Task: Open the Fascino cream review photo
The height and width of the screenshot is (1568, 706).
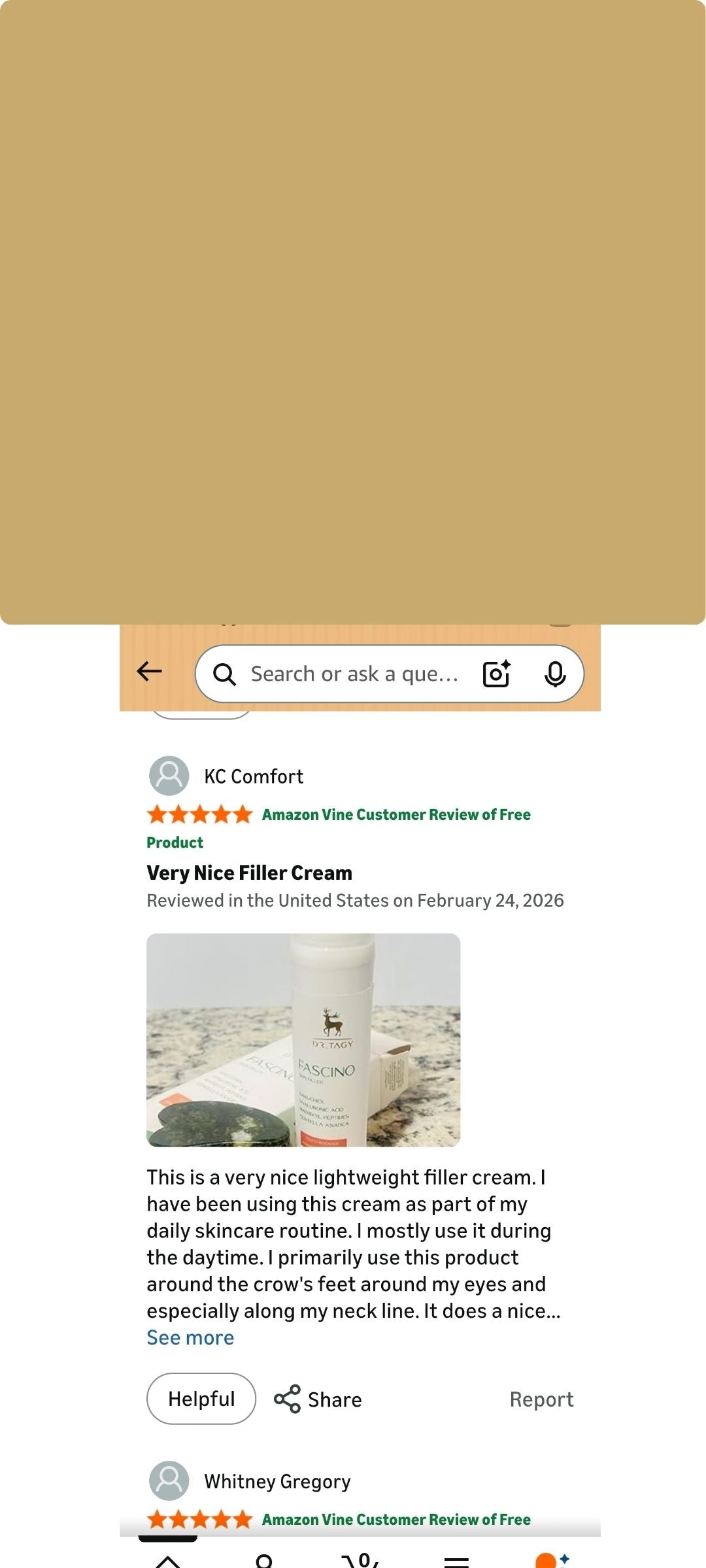Action: tap(303, 1040)
